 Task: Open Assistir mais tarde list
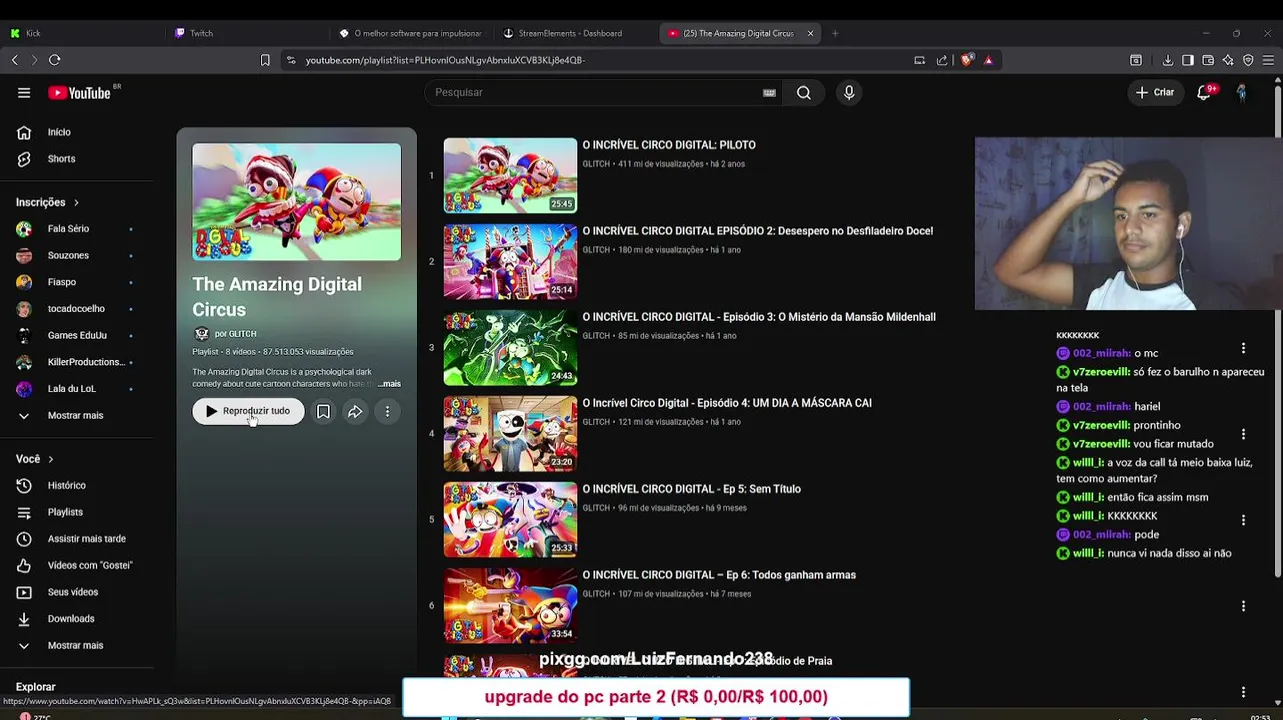(86, 539)
